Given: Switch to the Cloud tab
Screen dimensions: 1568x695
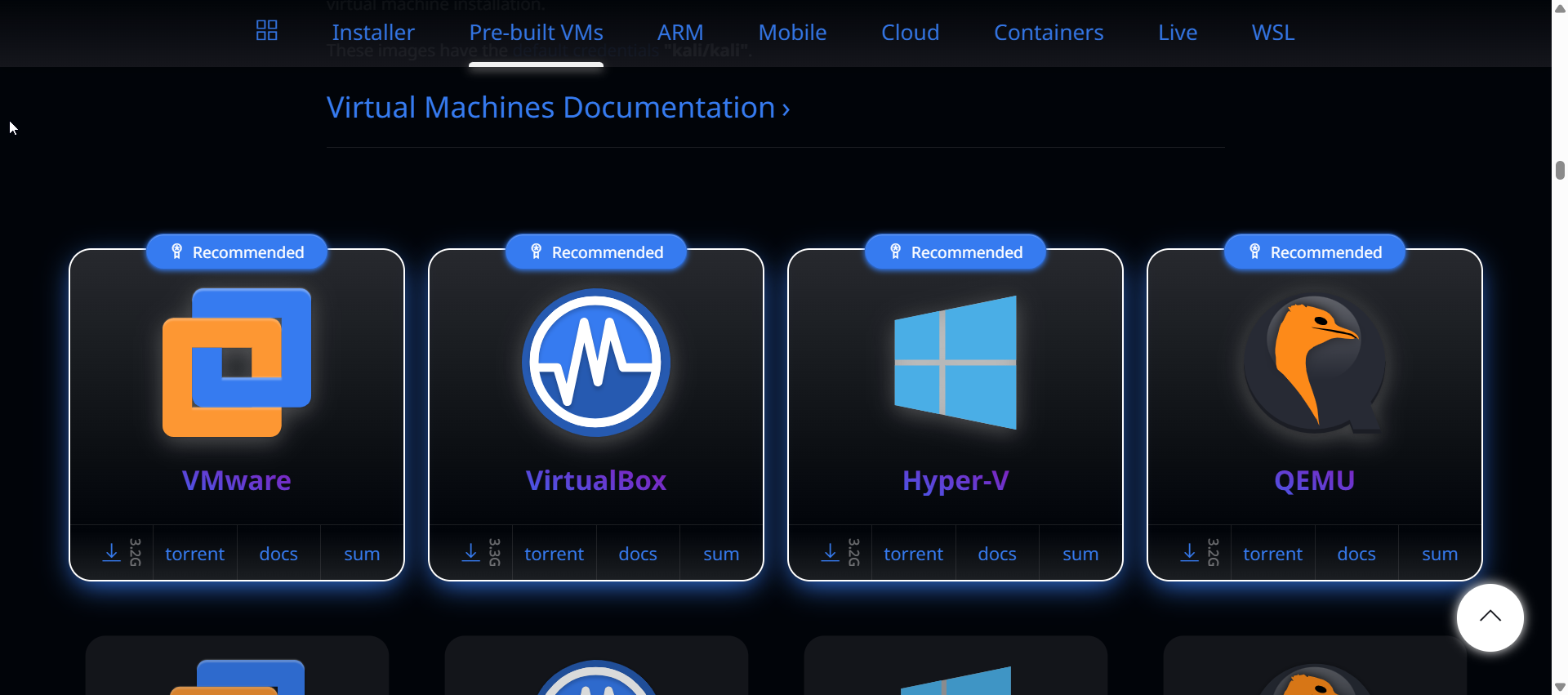Looking at the screenshot, I should [x=911, y=33].
